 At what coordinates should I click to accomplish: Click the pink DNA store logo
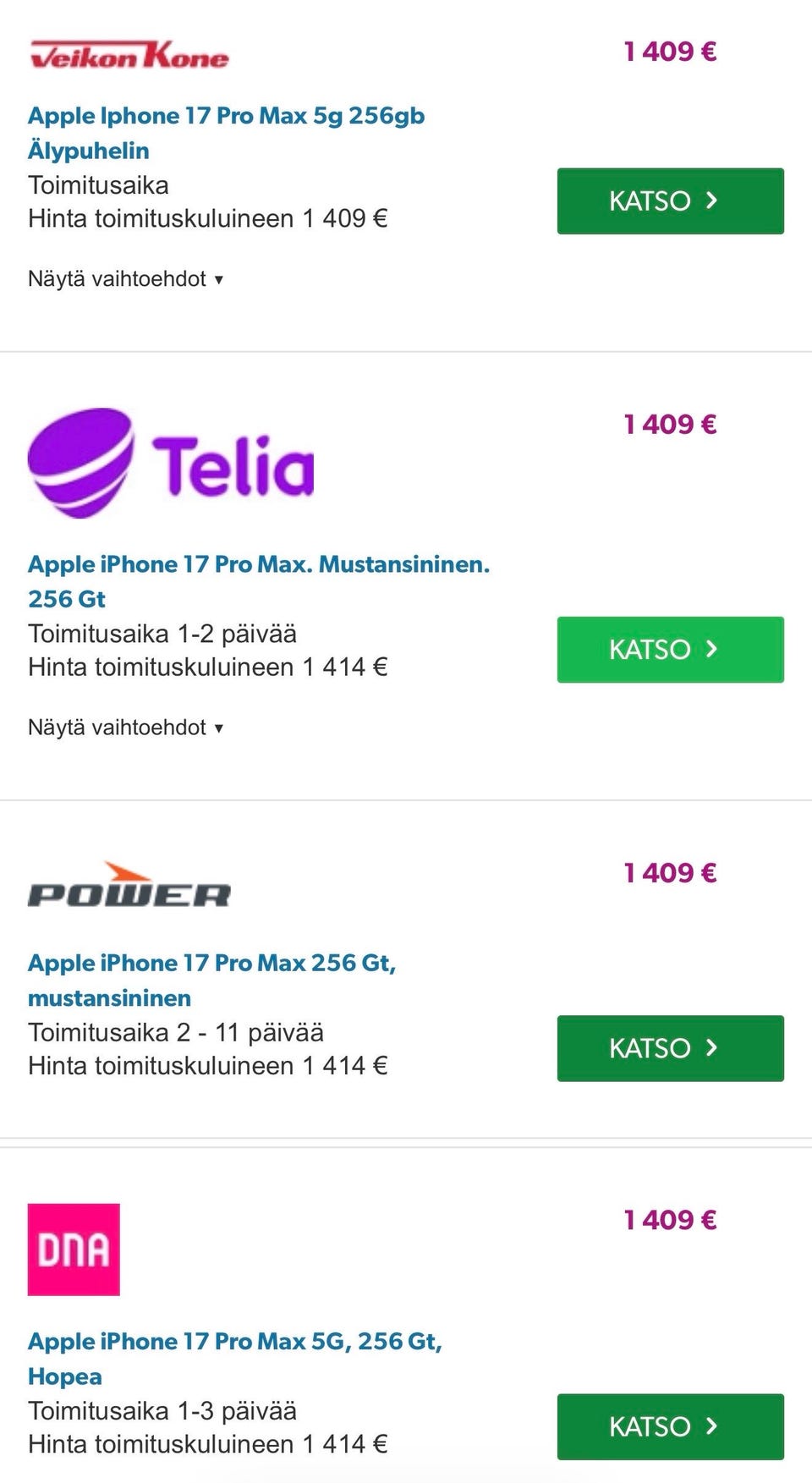click(74, 1249)
